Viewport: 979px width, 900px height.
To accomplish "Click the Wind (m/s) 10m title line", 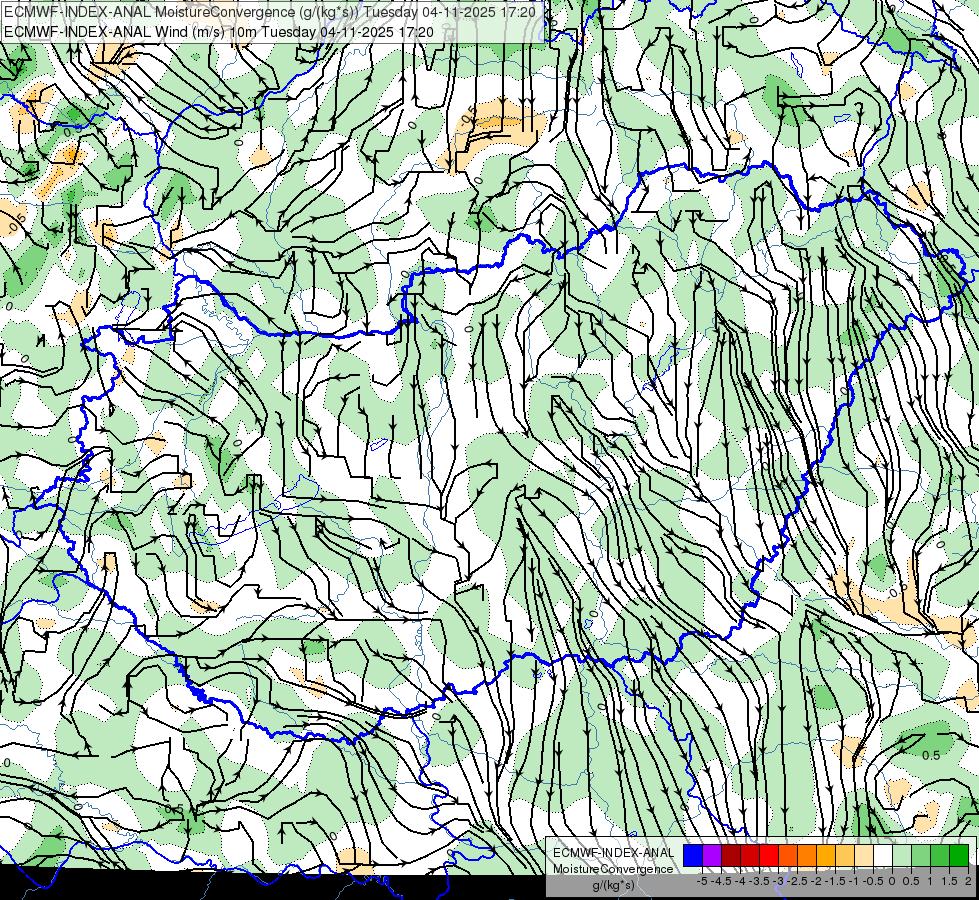I will (x=219, y=31).
